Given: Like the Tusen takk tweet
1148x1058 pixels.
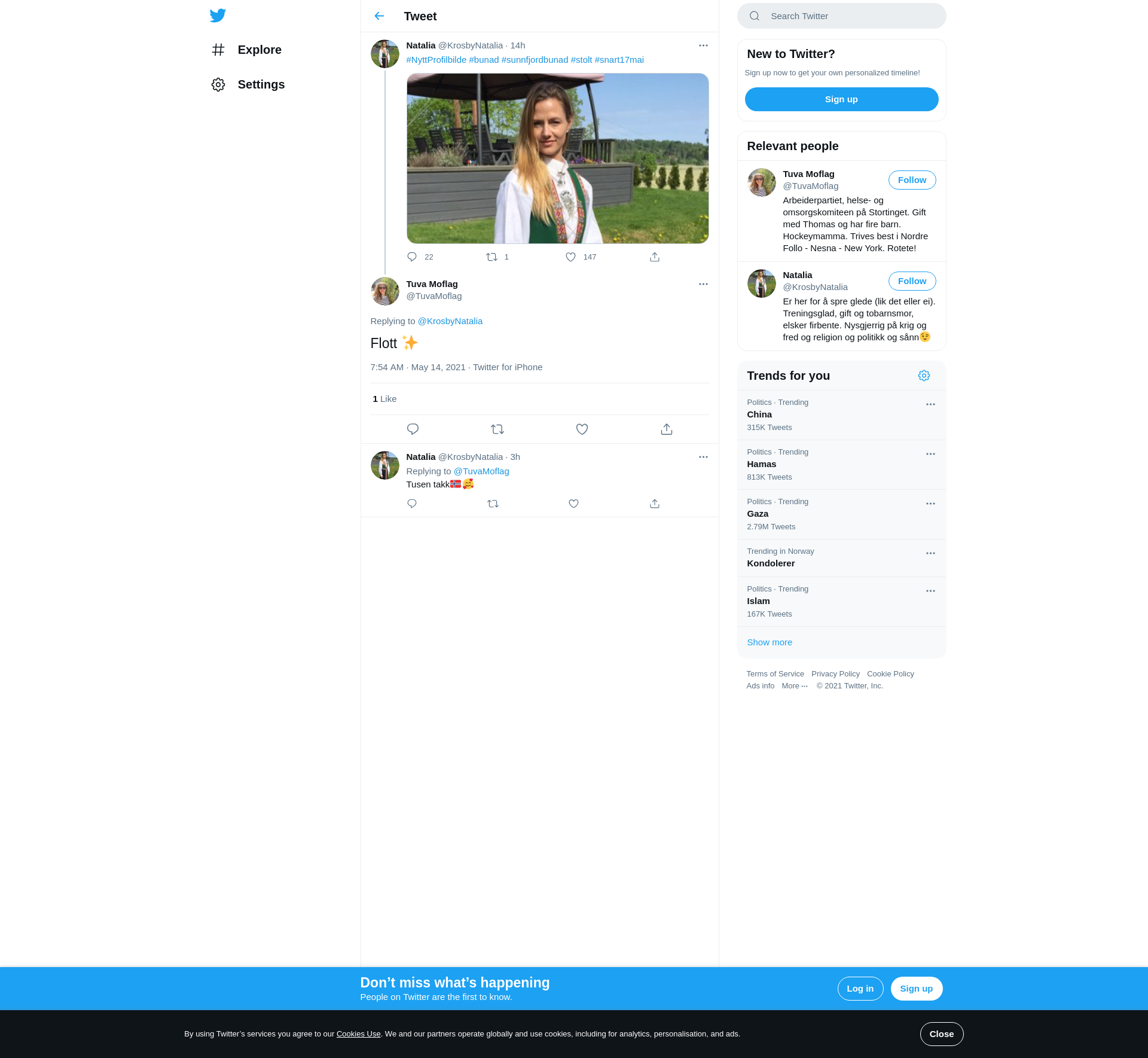Looking at the screenshot, I should 574,504.
